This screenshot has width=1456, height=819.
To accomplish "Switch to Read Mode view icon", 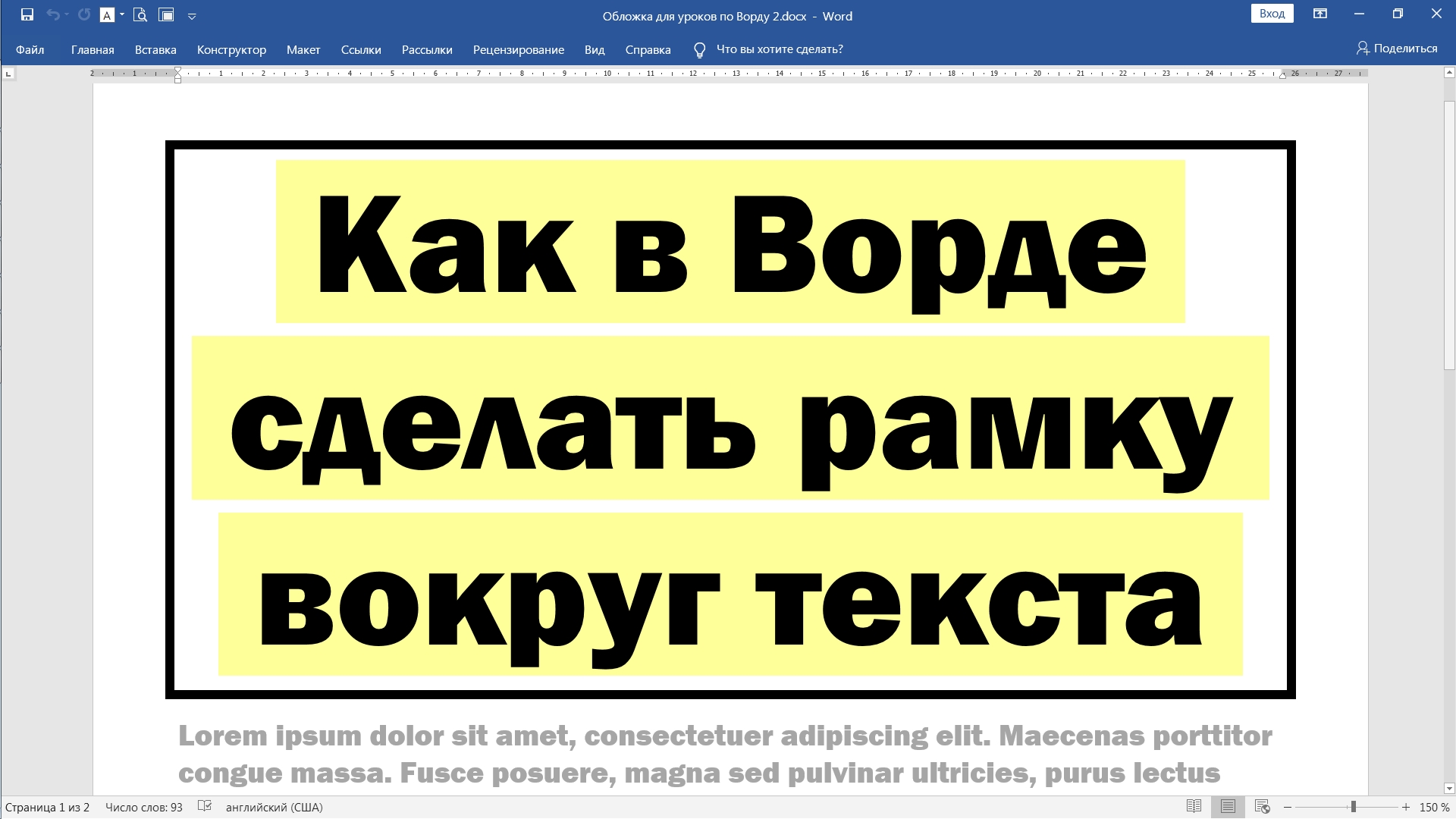I will pos(1194,807).
